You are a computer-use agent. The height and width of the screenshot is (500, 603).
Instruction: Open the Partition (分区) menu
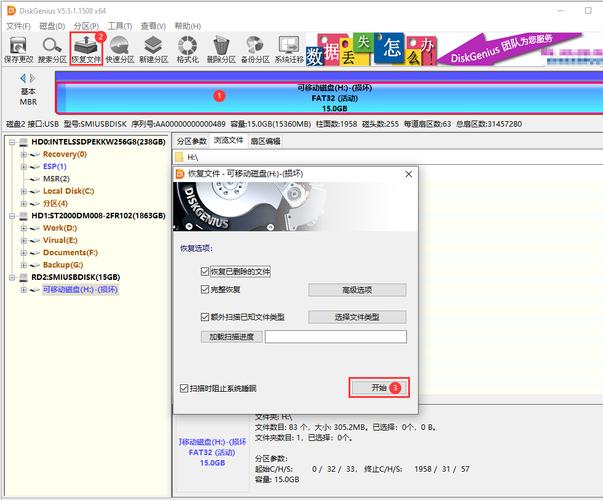(86, 26)
